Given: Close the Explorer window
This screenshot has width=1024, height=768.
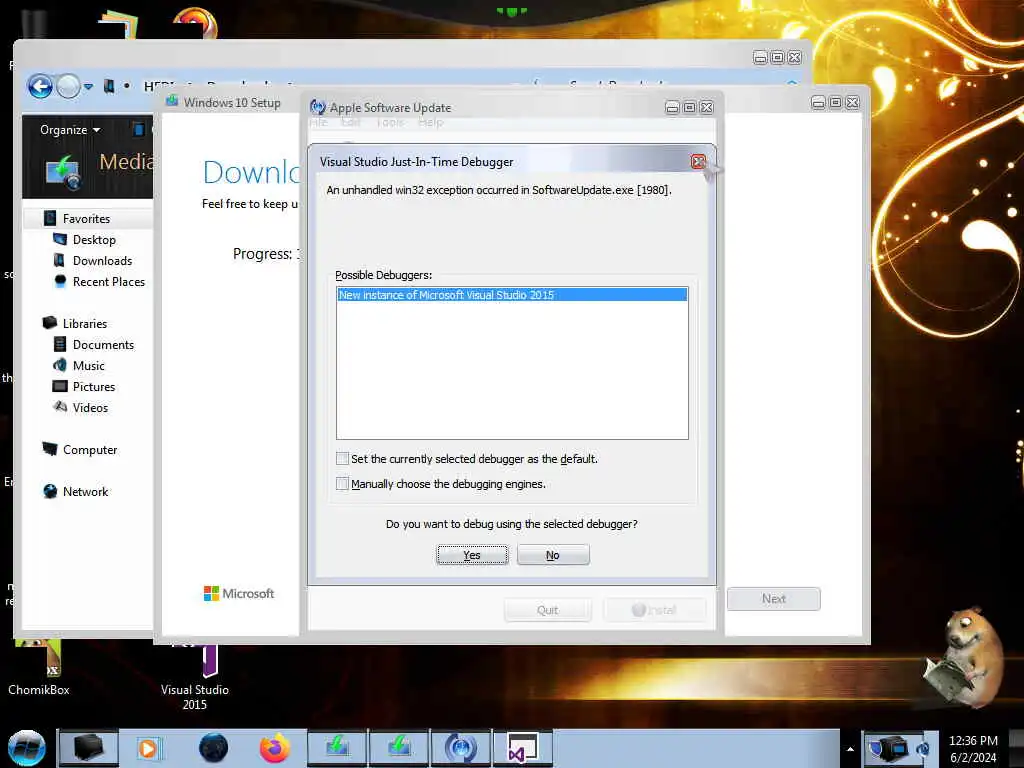Looking at the screenshot, I should pyautogui.click(x=794, y=57).
